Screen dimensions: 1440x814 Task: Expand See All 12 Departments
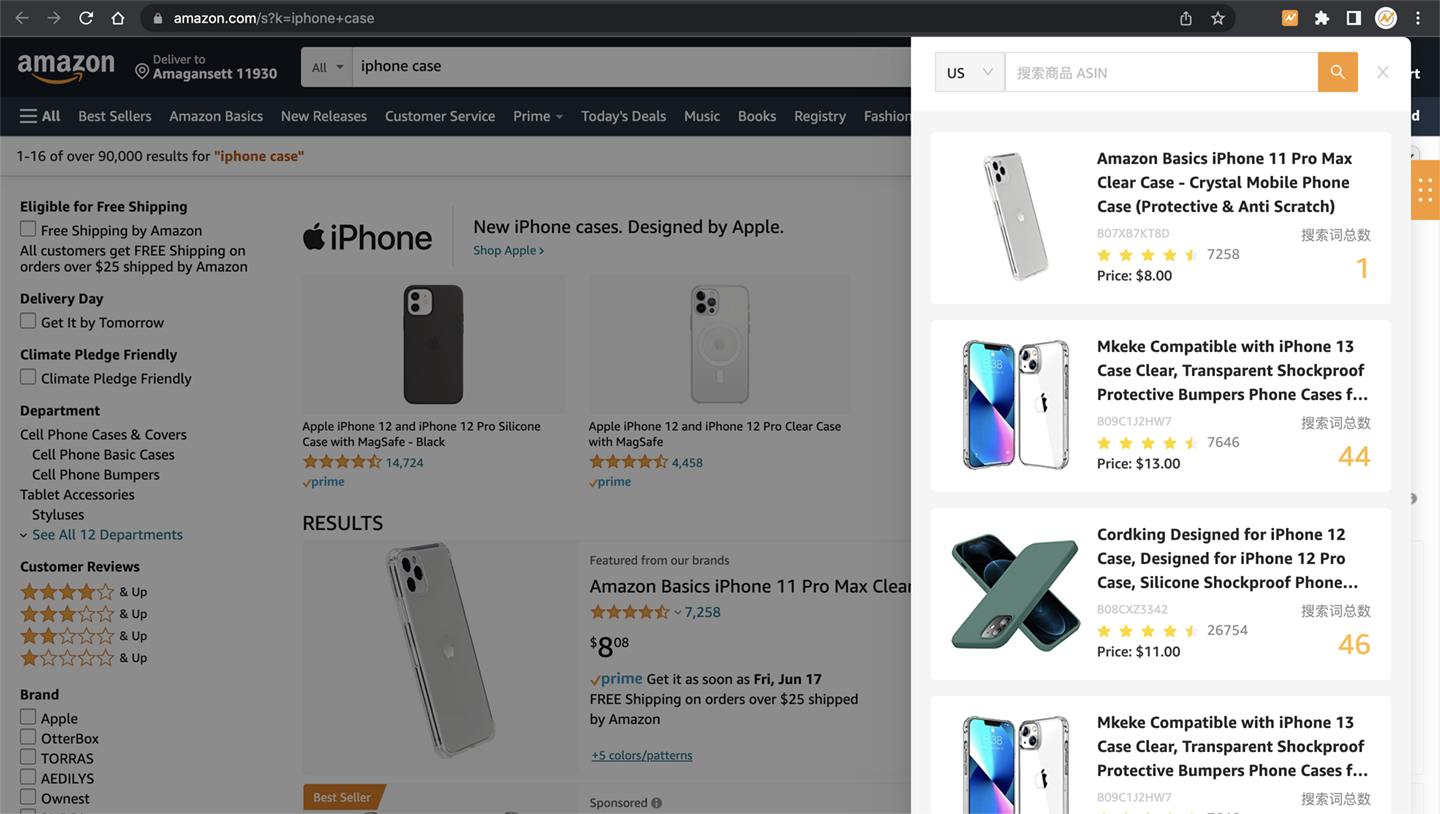(107, 535)
